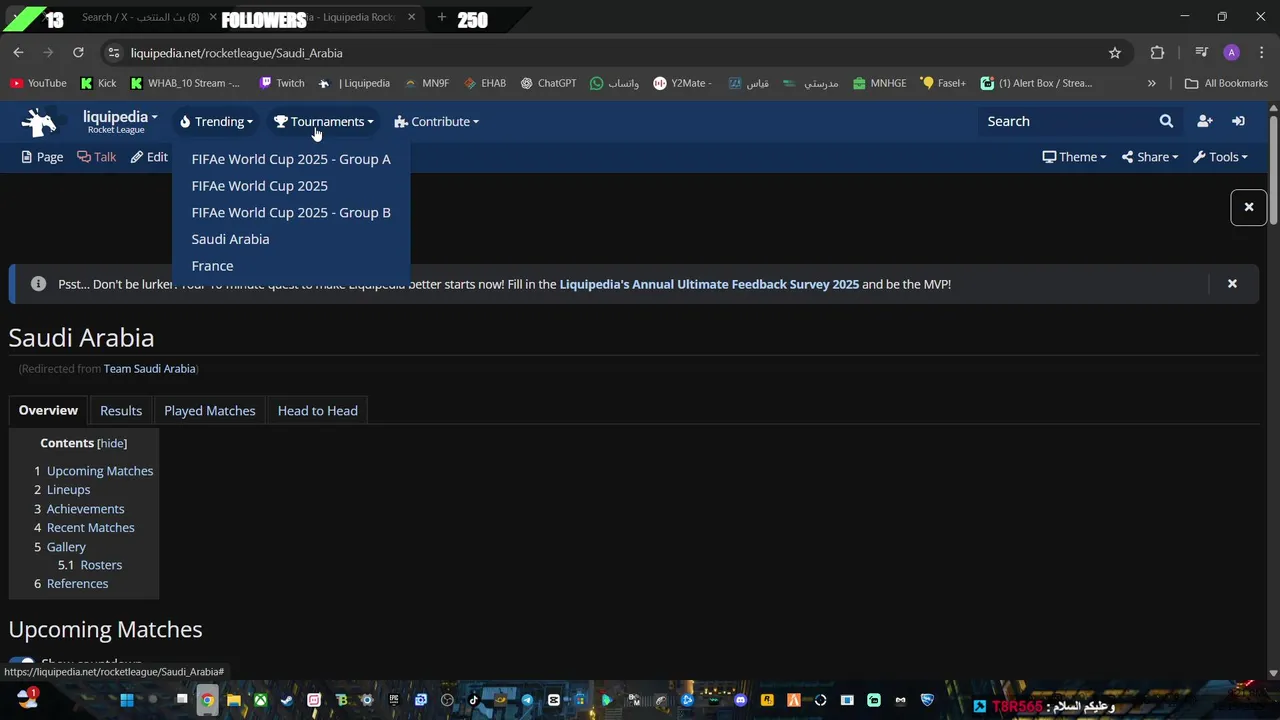1280x720 pixels.
Task: Open Xbox app from the taskbar
Action: pyautogui.click(x=260, y=700)
